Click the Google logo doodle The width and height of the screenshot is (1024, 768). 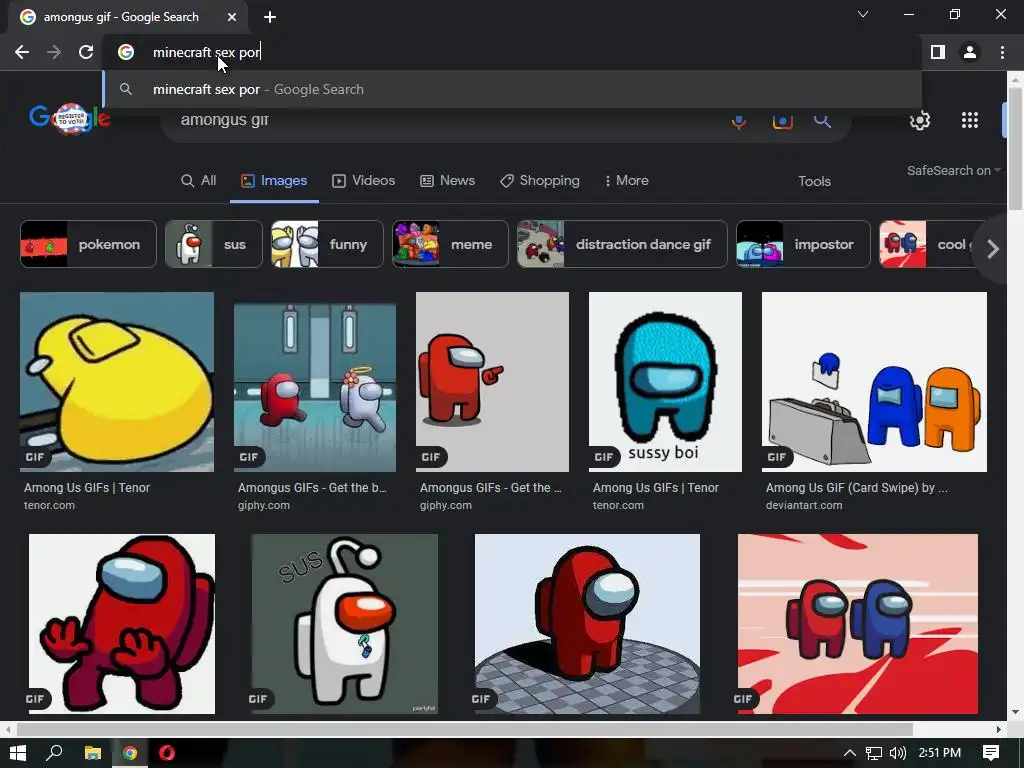click(70, 118)
